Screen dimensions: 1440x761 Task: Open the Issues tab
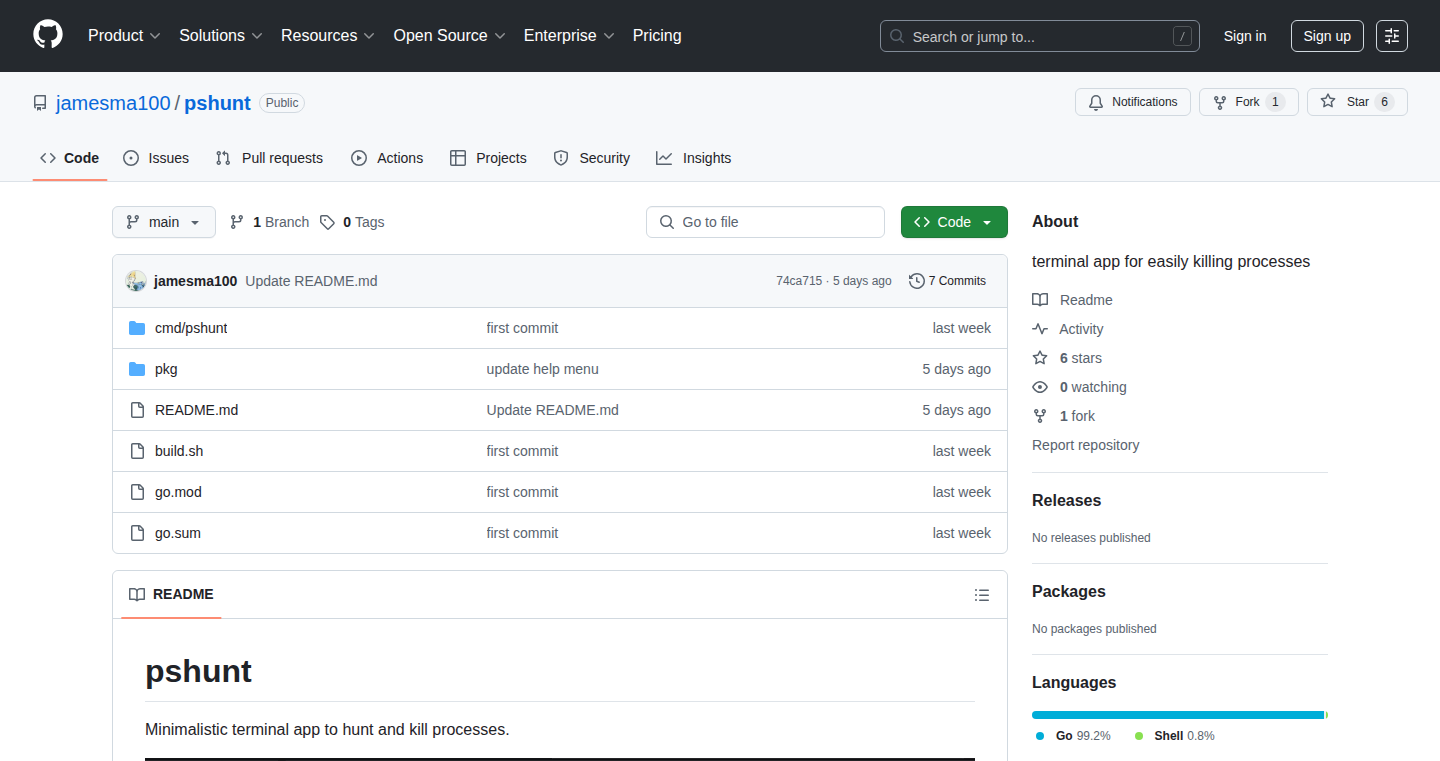156,158
